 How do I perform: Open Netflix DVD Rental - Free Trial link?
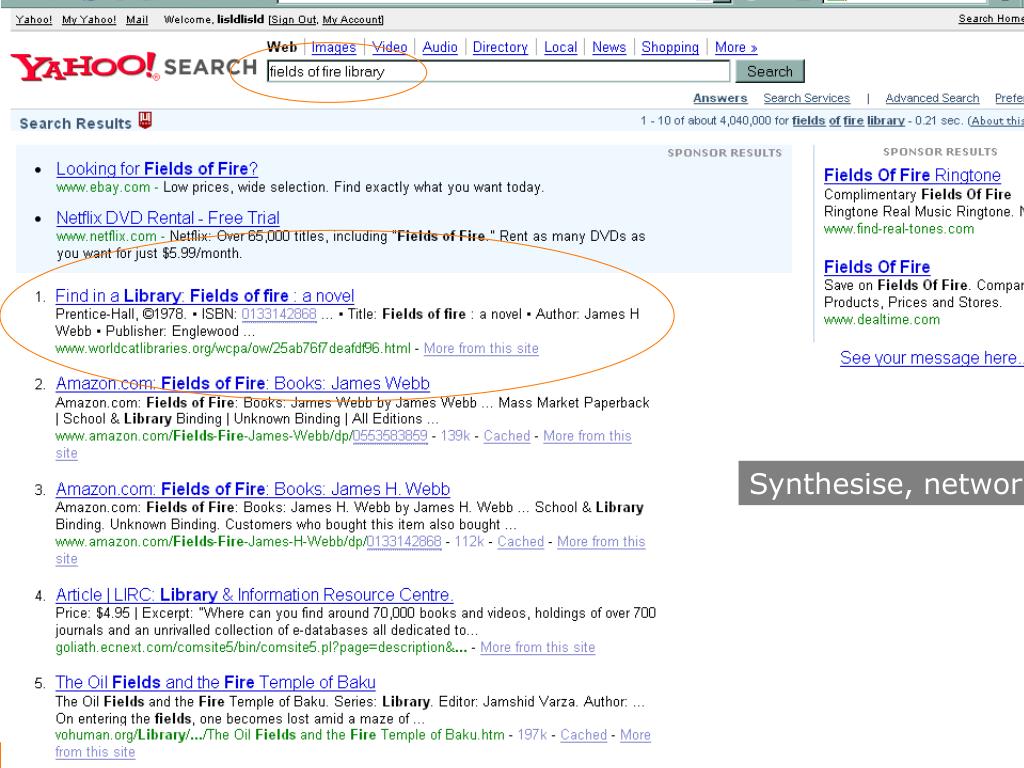[x=168, y=217]
